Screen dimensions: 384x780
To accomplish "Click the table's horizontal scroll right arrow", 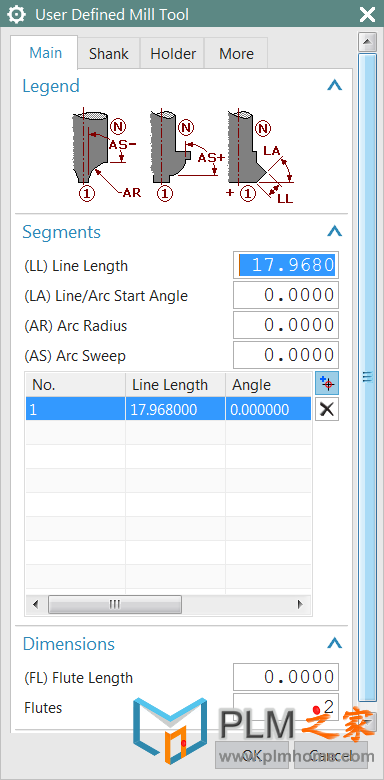I will pos(300,604).
